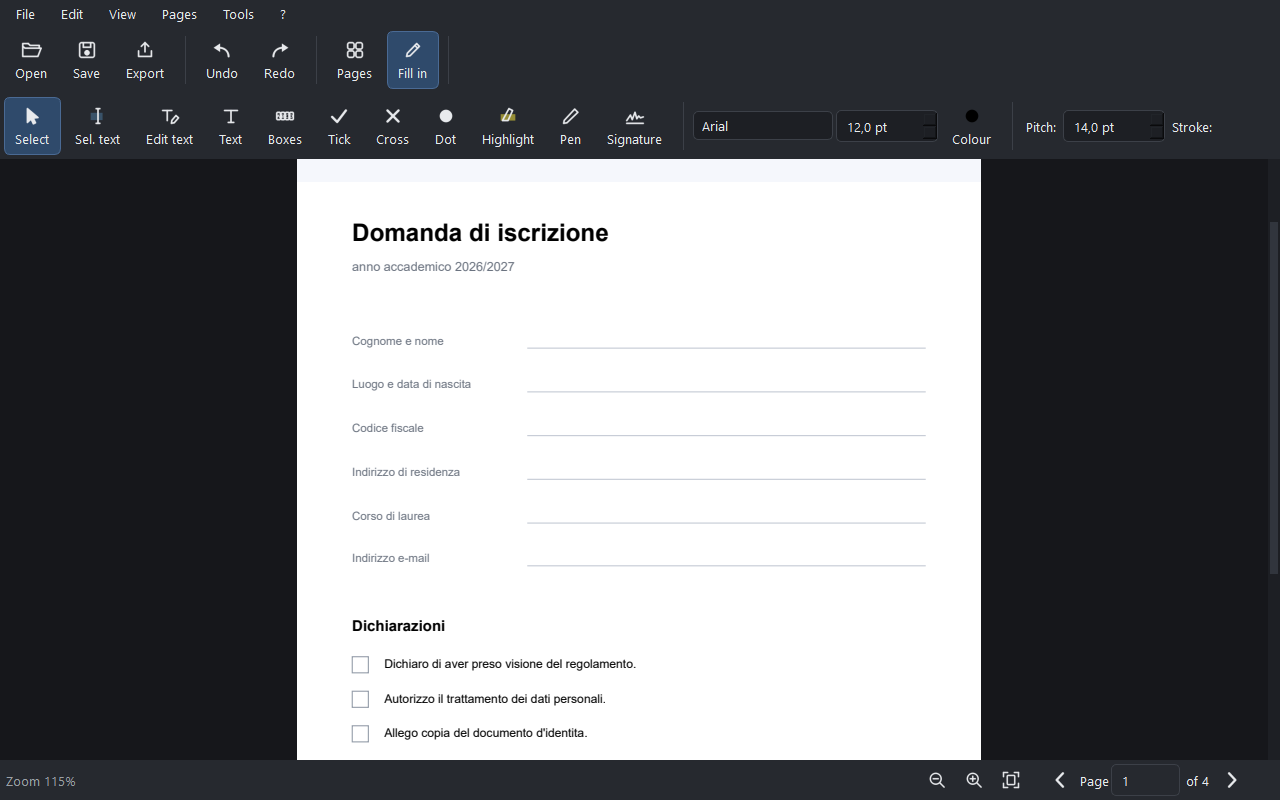This screenshot has height=800, width=1280.
Task: Click the 'Zoom 115%' status text
Action: 41,781
